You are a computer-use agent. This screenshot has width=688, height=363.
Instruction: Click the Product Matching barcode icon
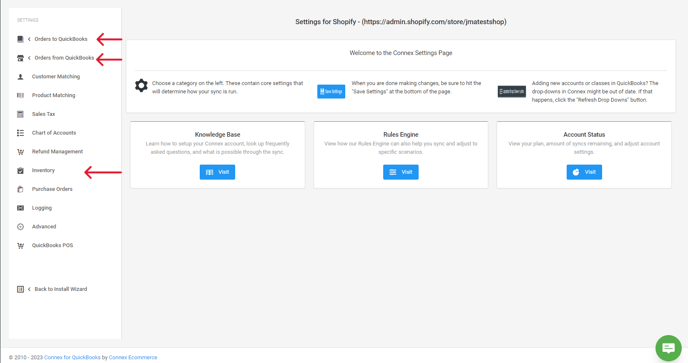point(20,95)
